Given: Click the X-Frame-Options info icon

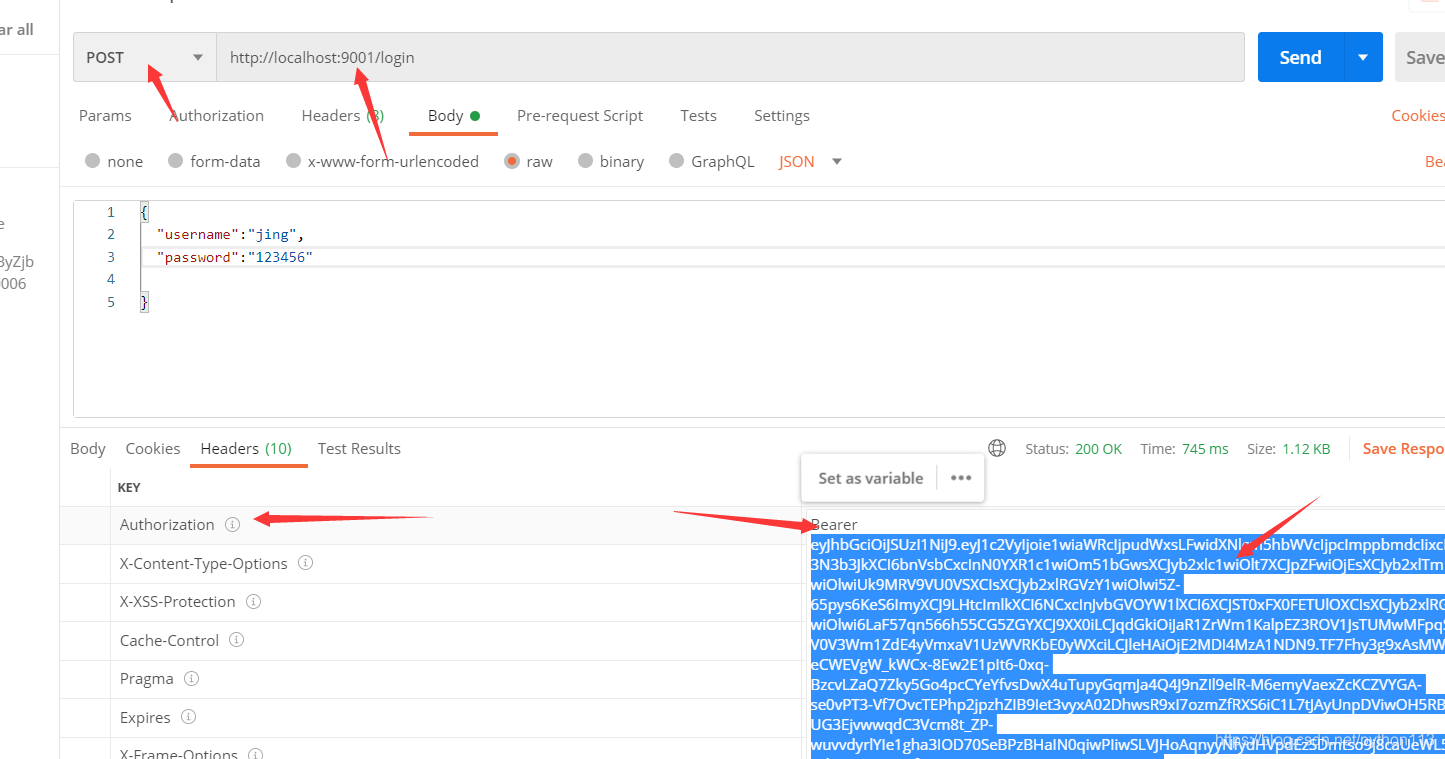Looking at the screenshot, I should (x=255, y=754).
